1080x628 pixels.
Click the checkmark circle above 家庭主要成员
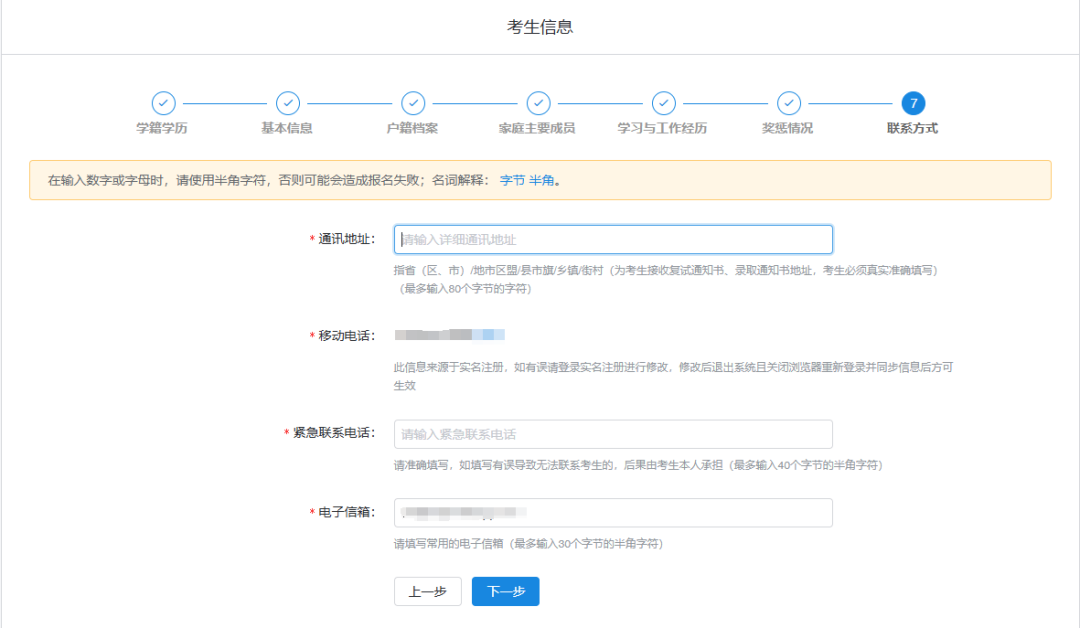point(538,103)
